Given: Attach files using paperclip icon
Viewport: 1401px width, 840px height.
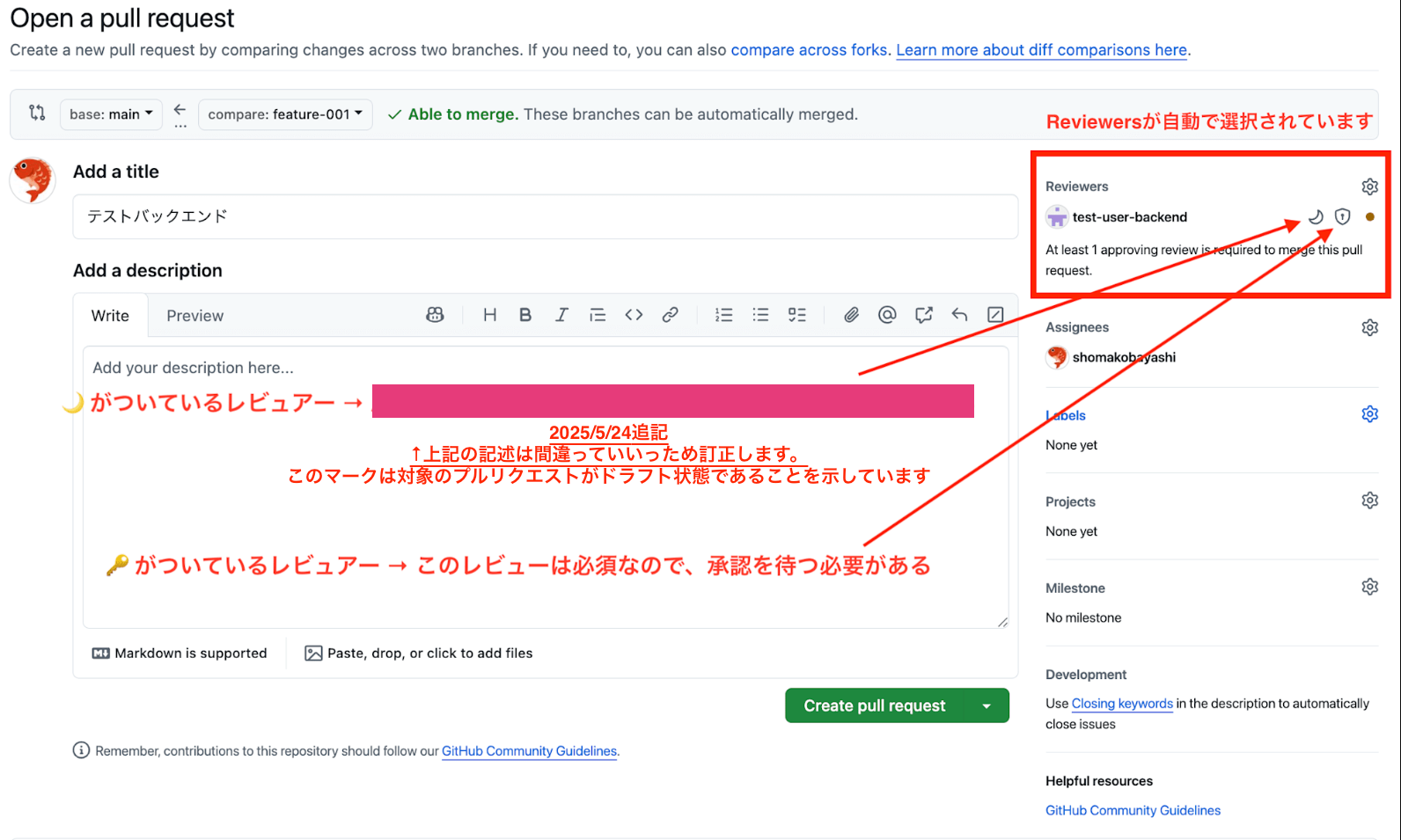Looking at the screenshot, I should click(851, 315).
